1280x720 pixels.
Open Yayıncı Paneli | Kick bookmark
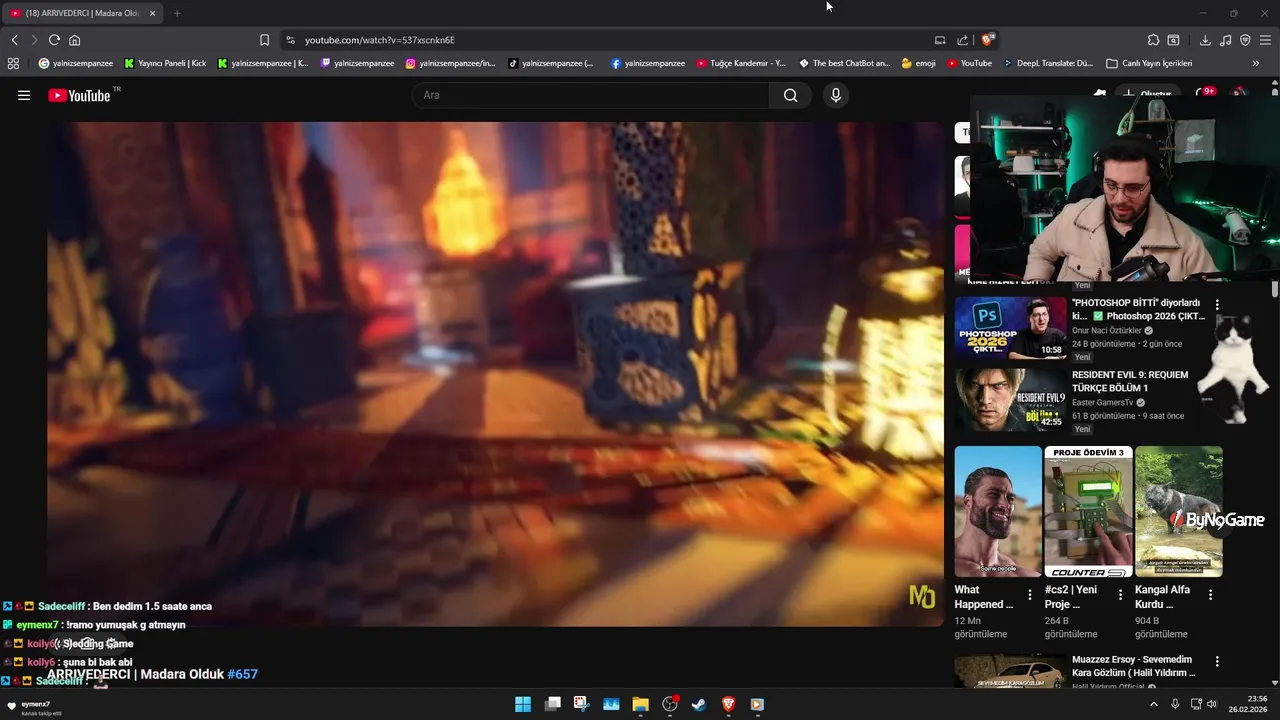pyautogui.click(x=166, y=63)
